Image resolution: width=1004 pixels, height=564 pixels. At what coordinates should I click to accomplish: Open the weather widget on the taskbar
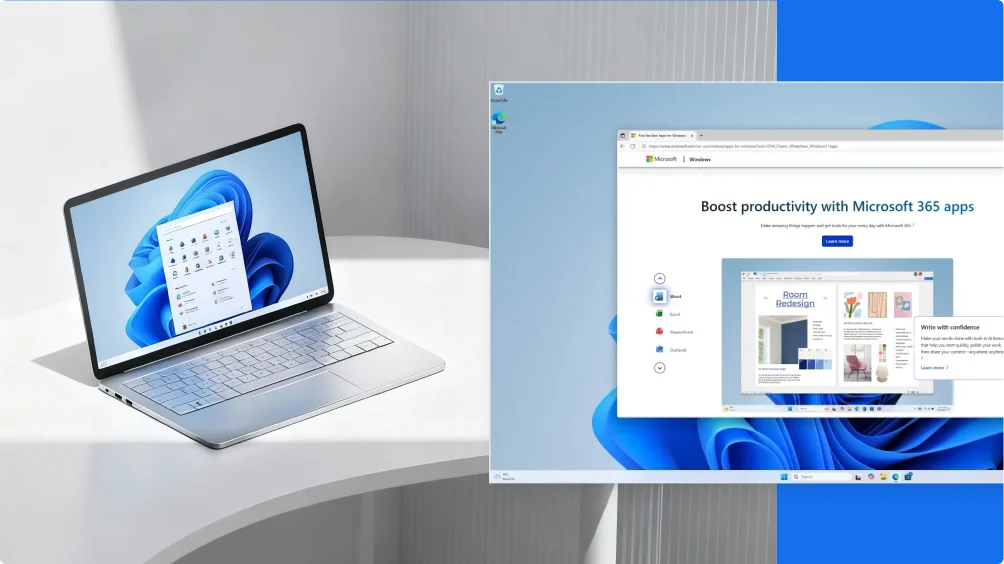(x=505, y=476)
